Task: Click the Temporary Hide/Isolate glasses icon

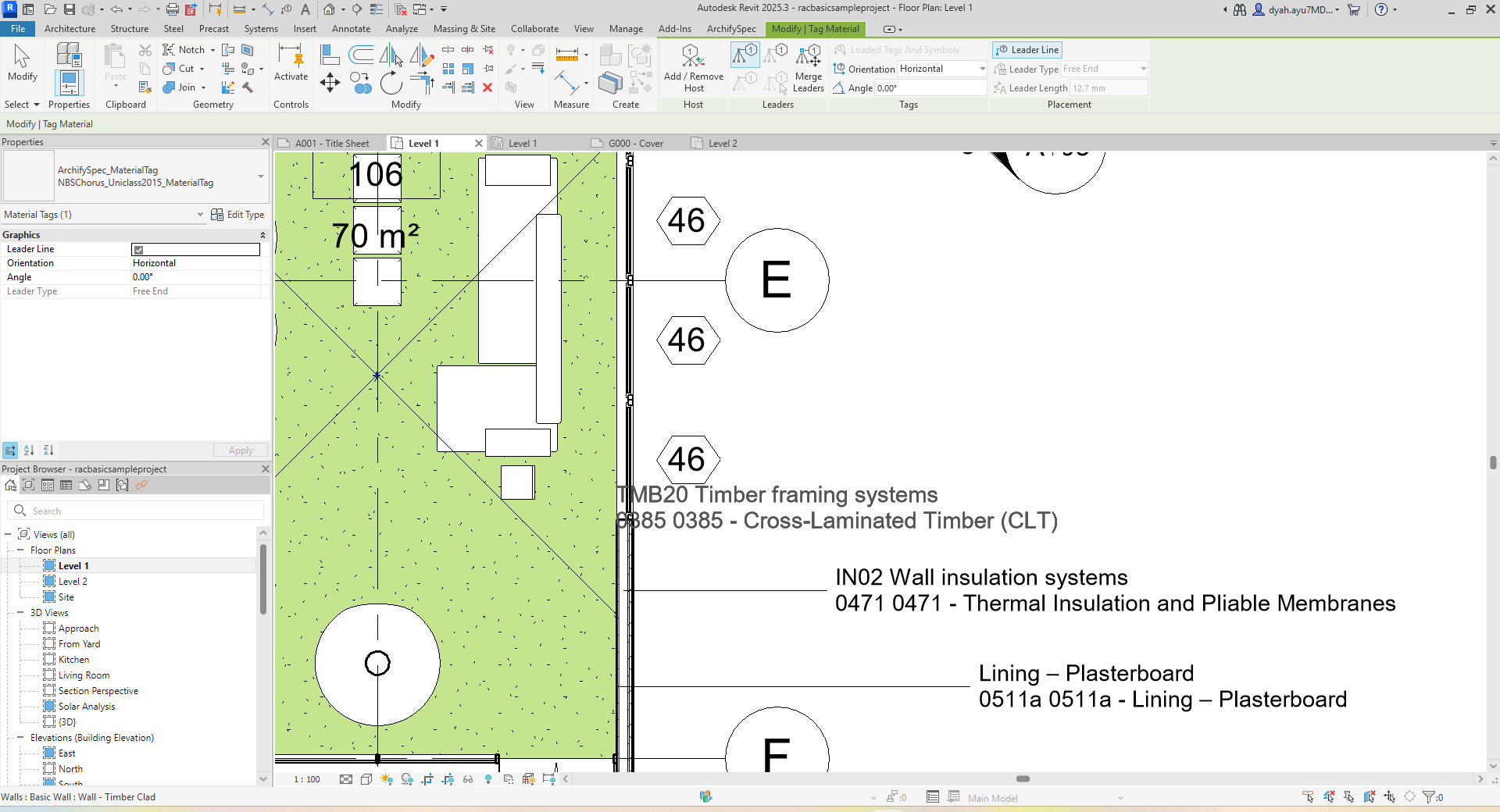Action: click(x=468, y=778)
